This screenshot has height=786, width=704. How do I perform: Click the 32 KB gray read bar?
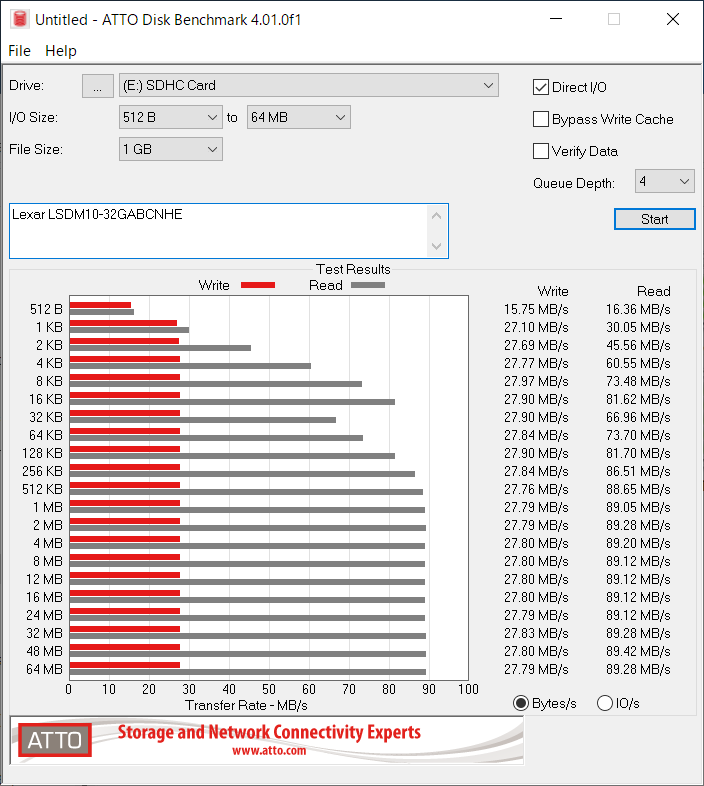click(x=203, y=420)
